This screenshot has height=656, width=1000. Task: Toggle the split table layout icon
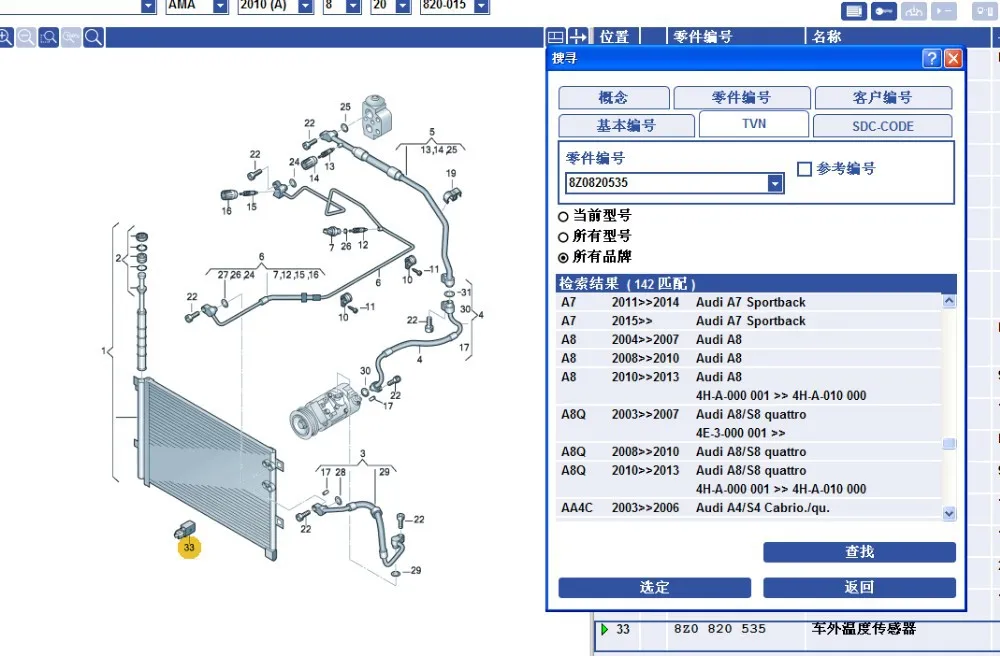(555, 36)
